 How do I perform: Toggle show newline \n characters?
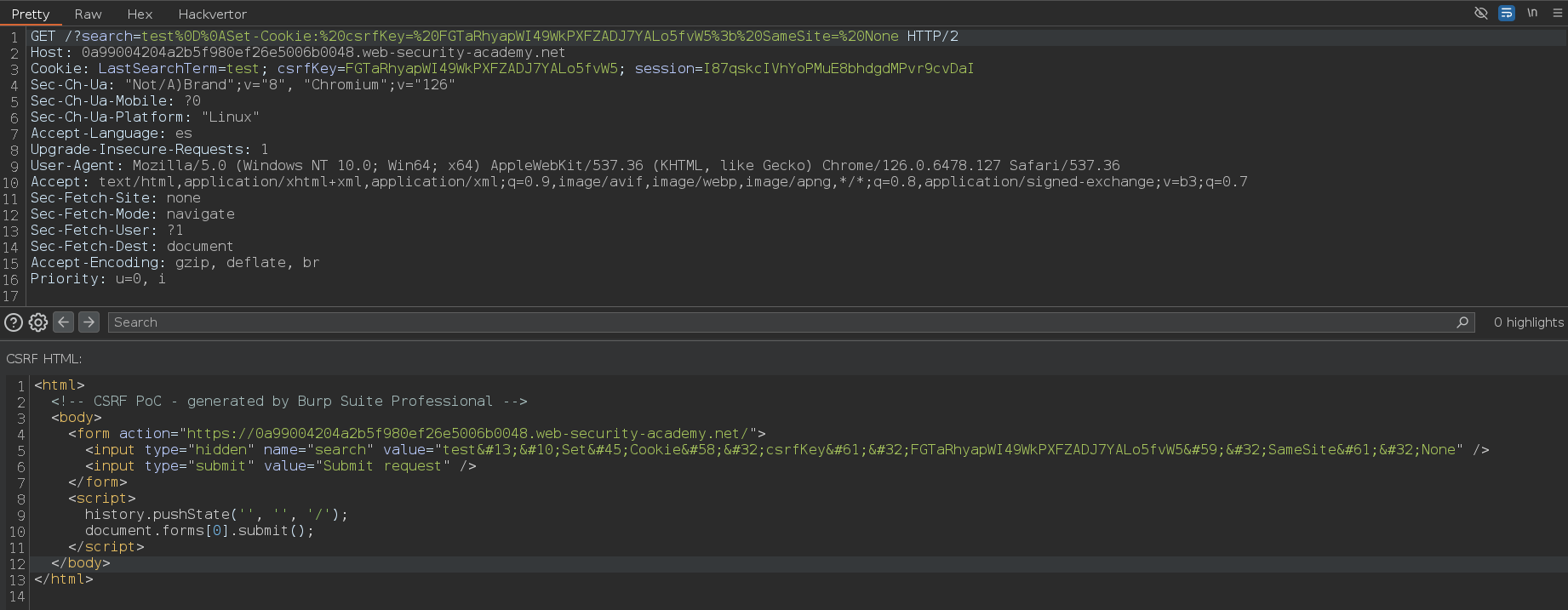coord(1532,13)
